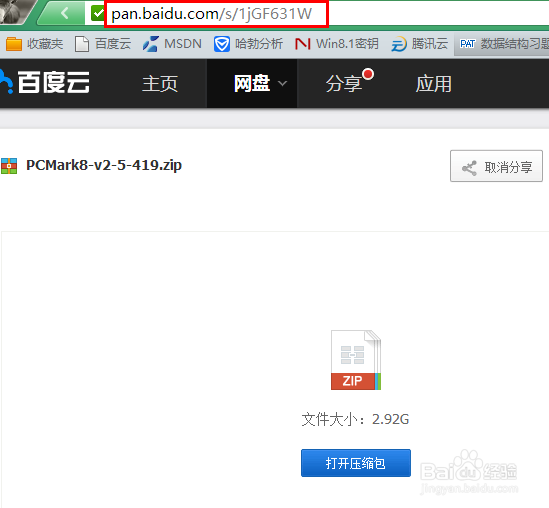Open the MSDN bookmark
Viewport: 549px width, 508px height.
pos(172,44)
